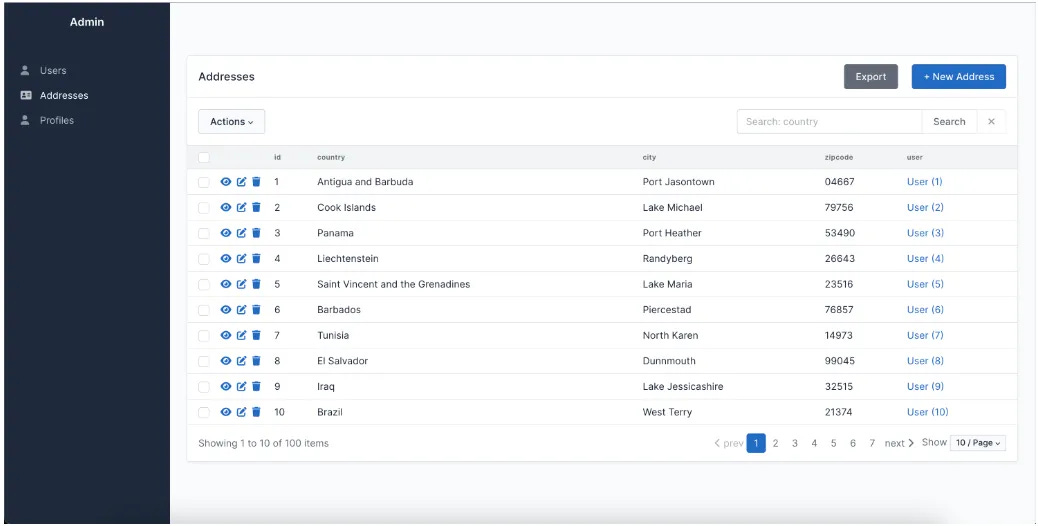
Task: Clear the search with the X button
Action: [x=991, y=122]
